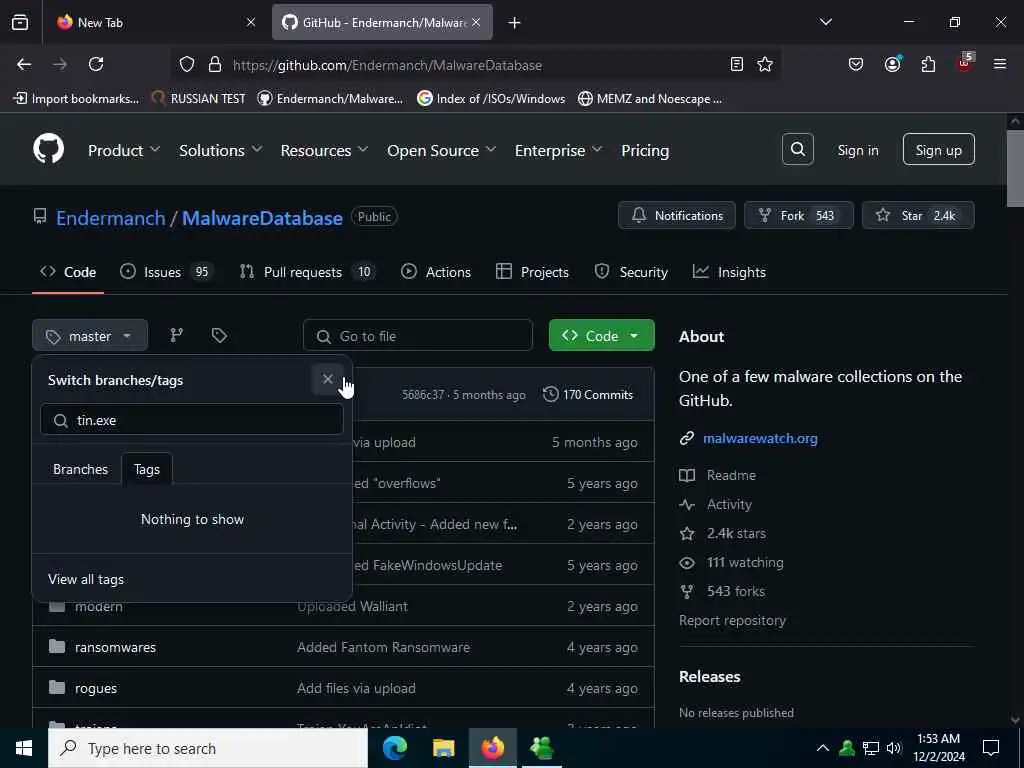1024x768 pixels.
Task: Click View all tags link
Action: (86, 579)
